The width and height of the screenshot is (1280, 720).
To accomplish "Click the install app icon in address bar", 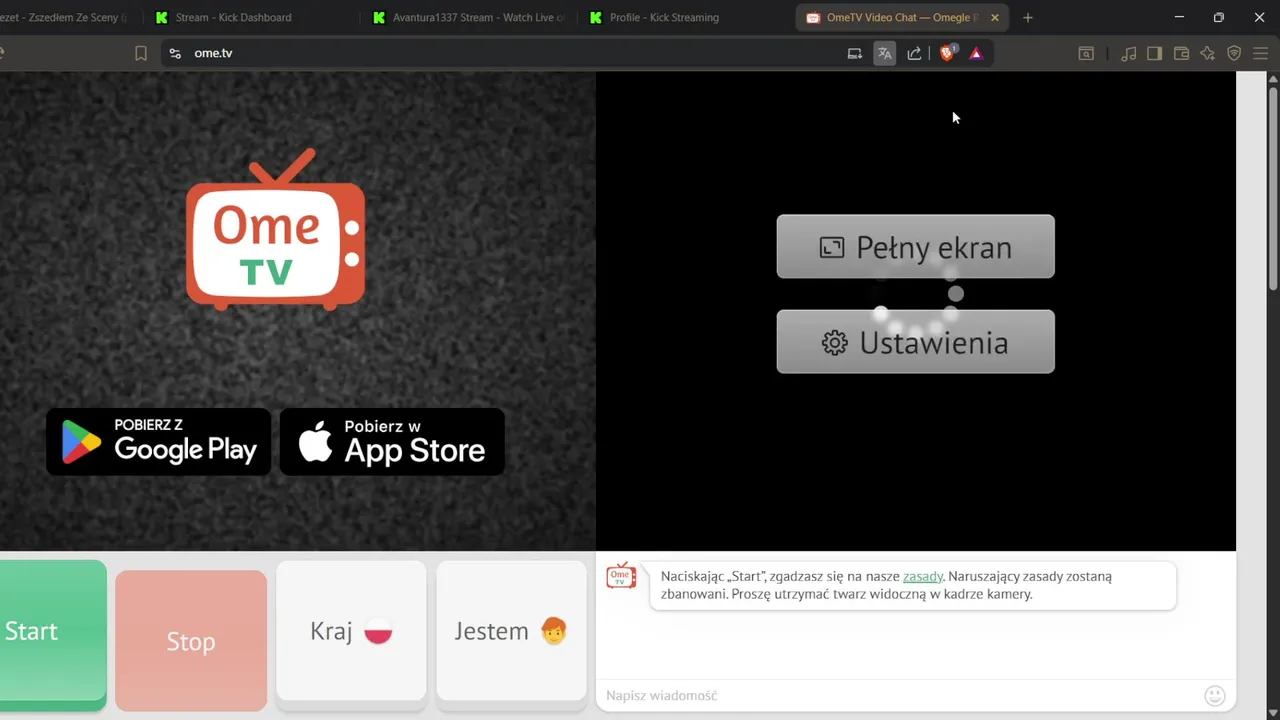I will pyautogui.click(x=855, y=54).
